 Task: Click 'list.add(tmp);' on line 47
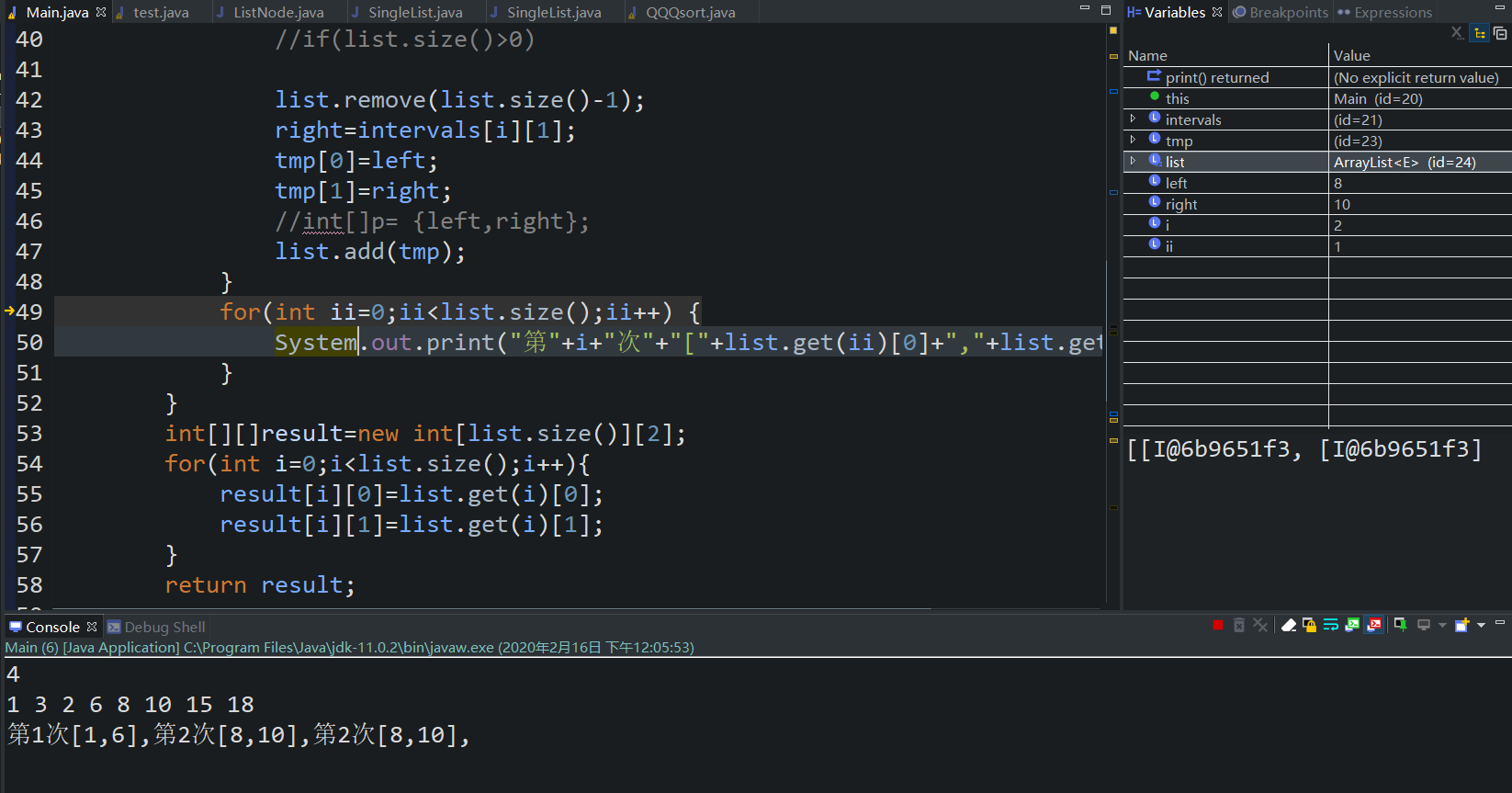click(370, 252)
